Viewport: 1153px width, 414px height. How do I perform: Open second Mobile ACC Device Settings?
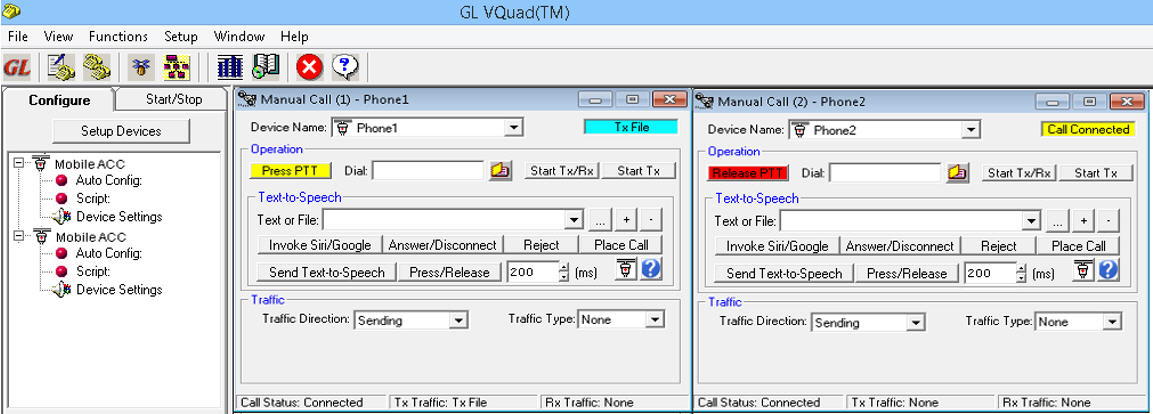119,290
